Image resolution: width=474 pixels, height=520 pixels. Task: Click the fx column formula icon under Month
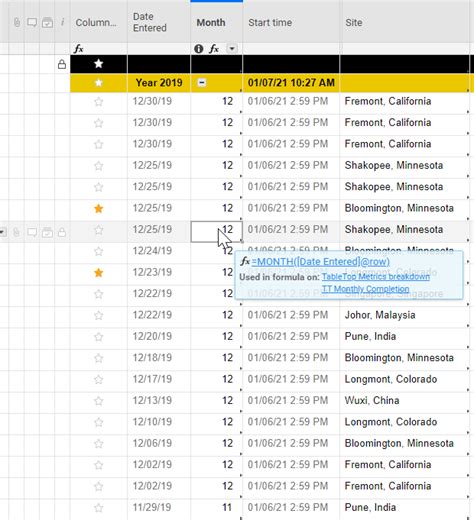(214, 49)
